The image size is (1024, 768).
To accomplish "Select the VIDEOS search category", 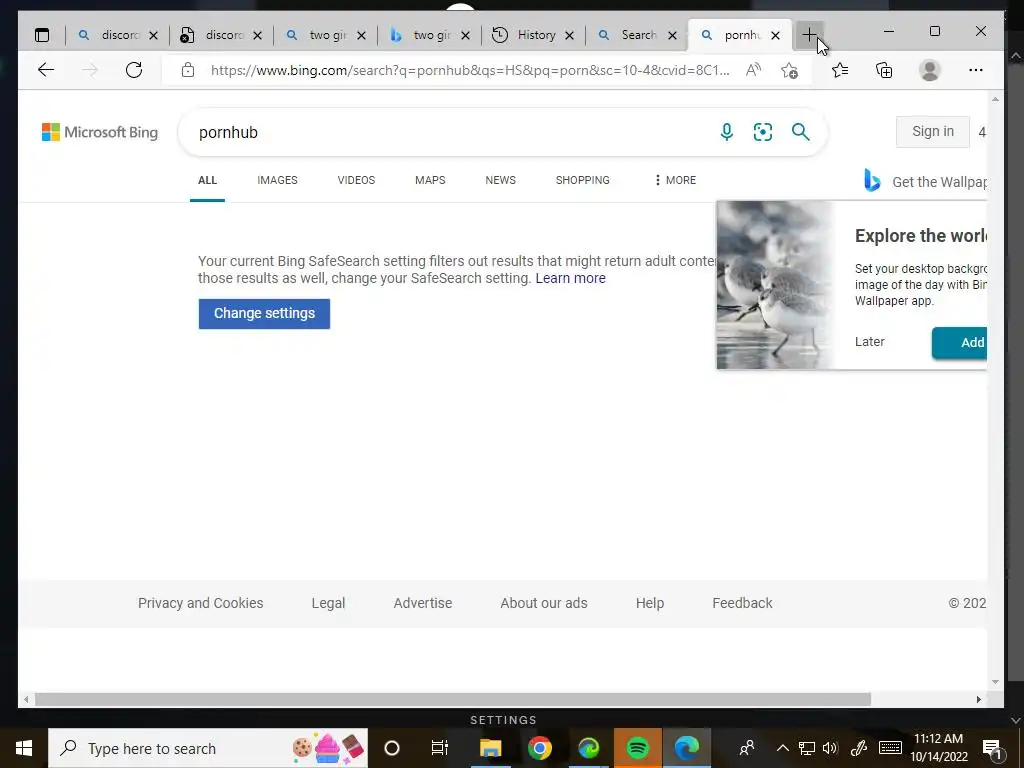I will [356, 180].
